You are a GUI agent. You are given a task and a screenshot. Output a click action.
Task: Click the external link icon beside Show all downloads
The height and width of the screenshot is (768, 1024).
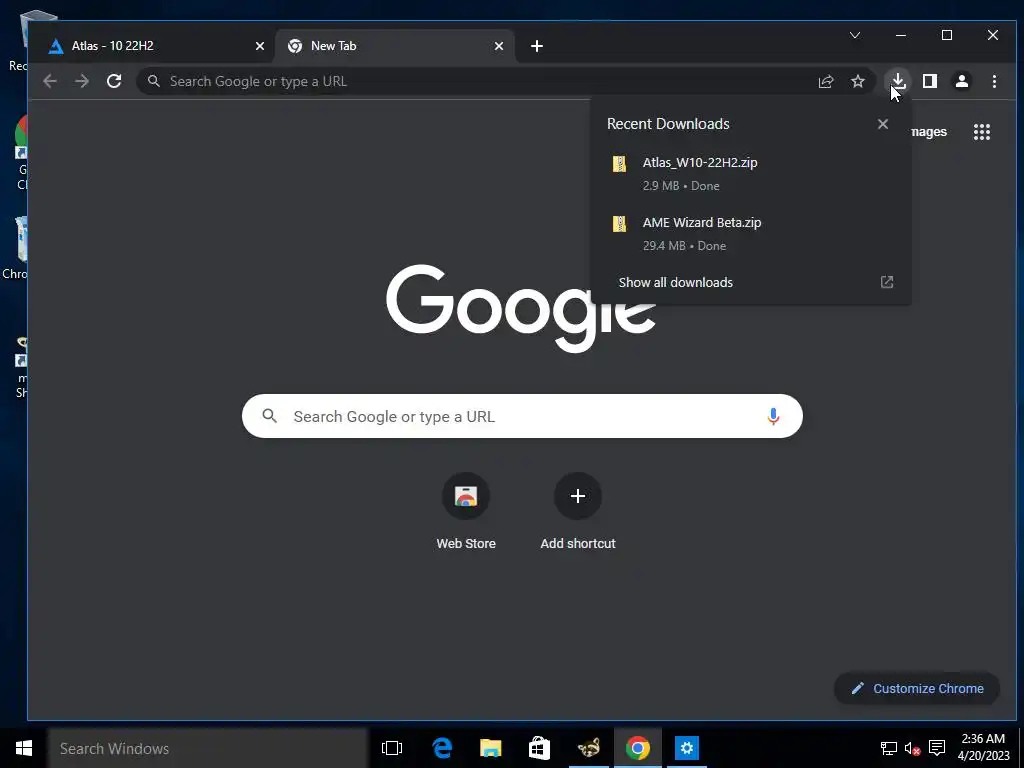click(887, 282)
